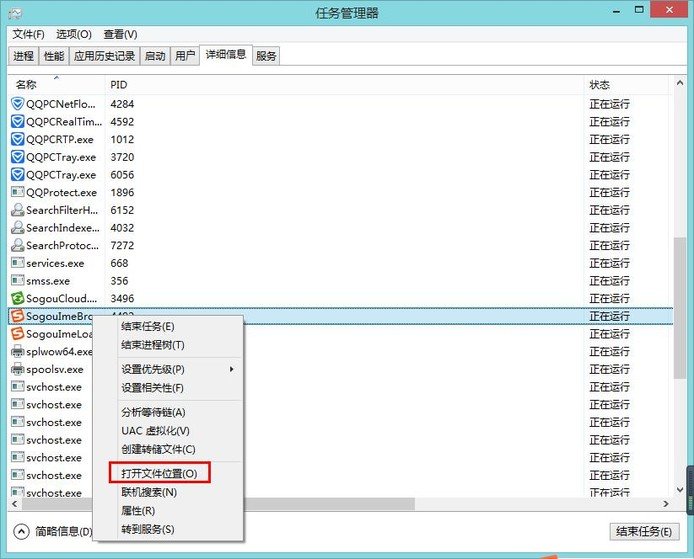This screenshot has height=559, width=694.
Task: Click the SearchProtoc... process icon
Action: click(17, 245)
